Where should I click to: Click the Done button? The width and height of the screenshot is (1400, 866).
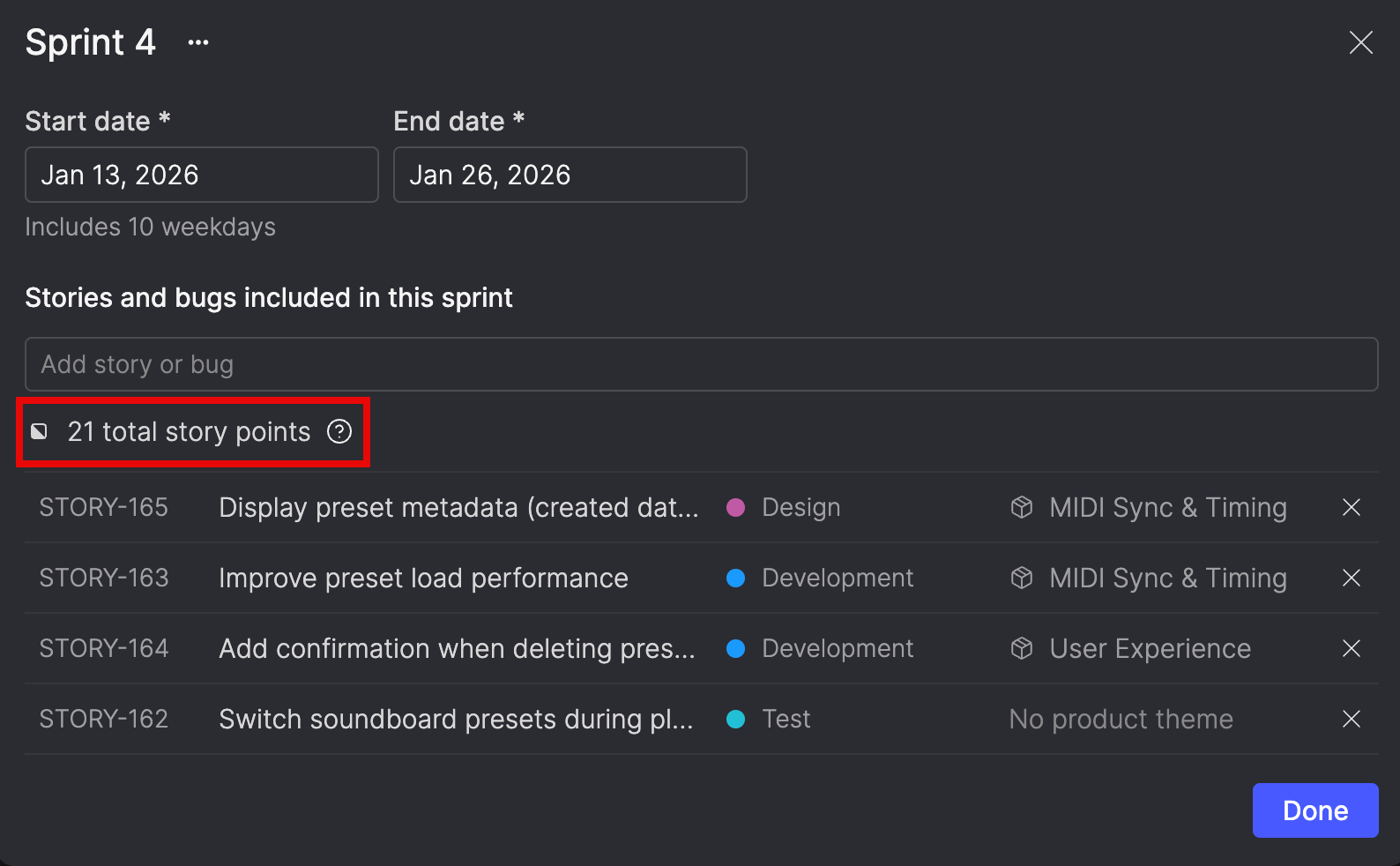click(x=1314, y=810)
